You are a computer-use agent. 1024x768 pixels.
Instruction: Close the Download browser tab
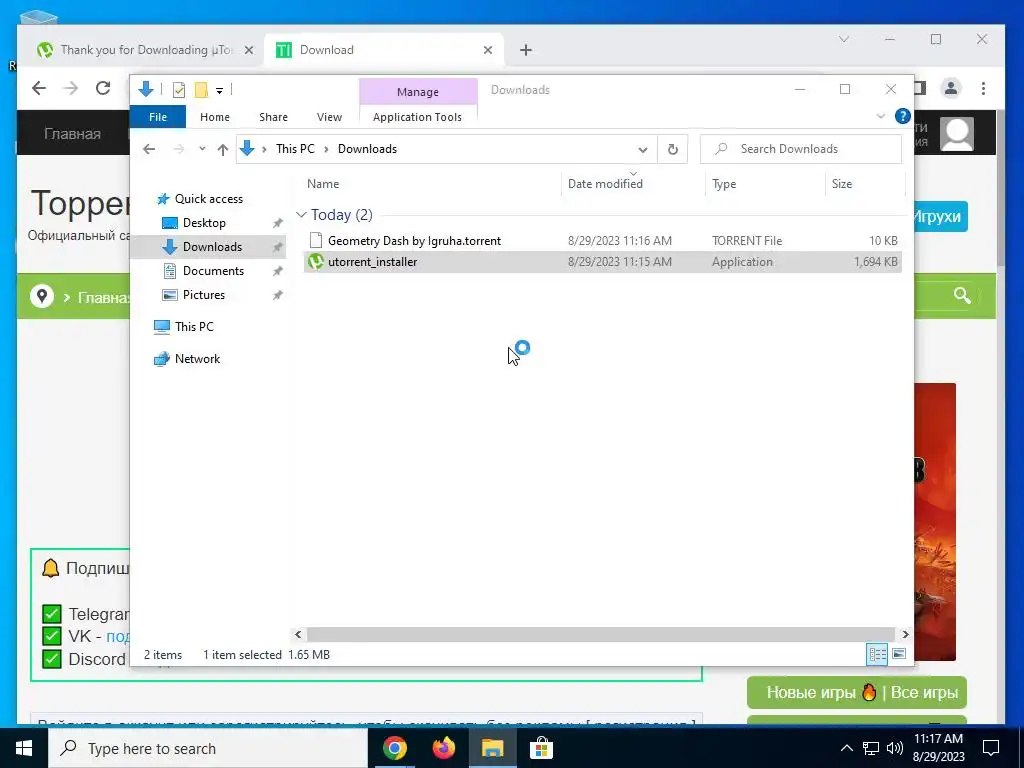[488, 50]
